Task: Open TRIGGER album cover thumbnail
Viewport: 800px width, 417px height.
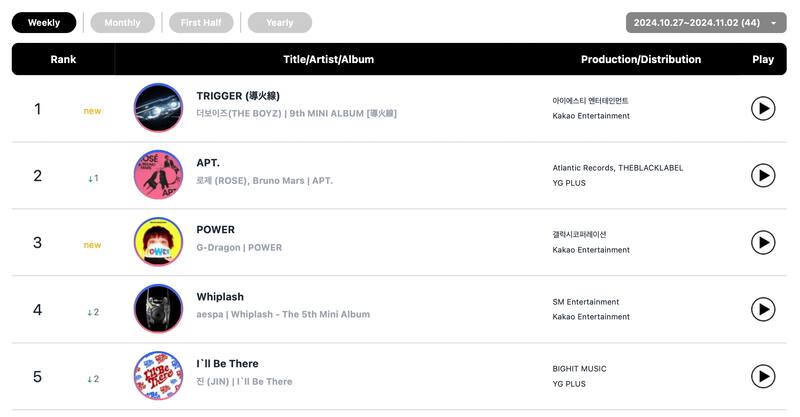Action: (158, 108)
